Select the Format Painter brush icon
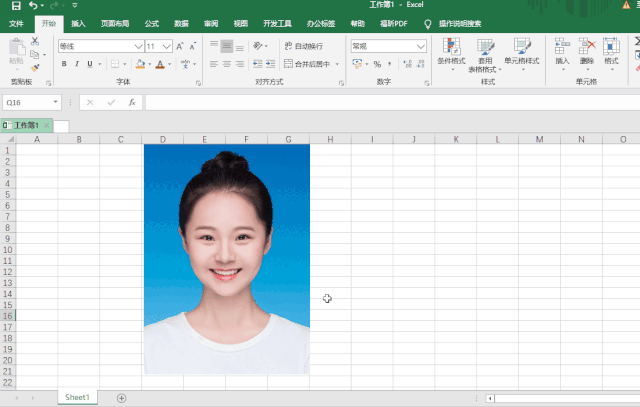 pyautogui.click(x=36, y=68)
